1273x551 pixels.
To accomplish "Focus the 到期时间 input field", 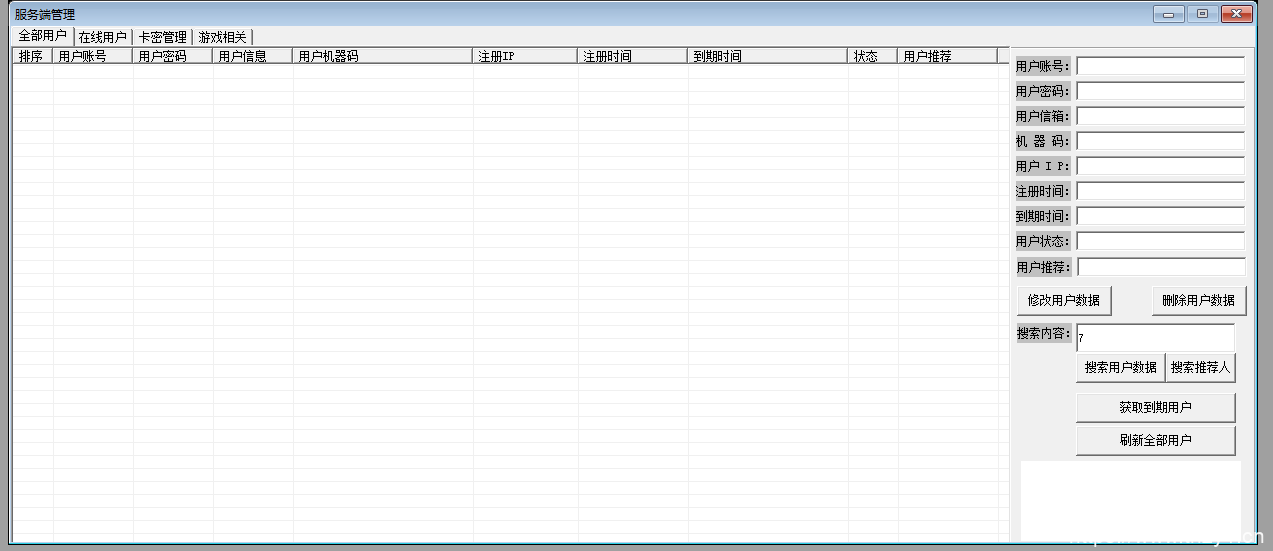I will (1160, 216).
